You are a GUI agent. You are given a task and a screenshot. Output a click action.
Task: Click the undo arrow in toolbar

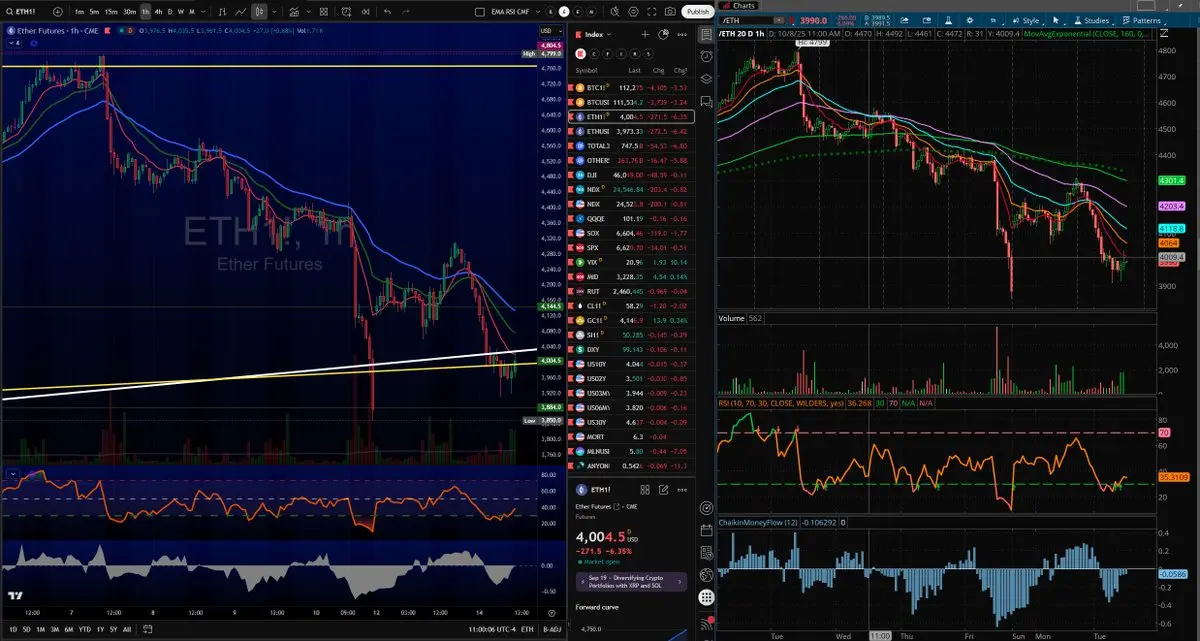tap(387, 12)
